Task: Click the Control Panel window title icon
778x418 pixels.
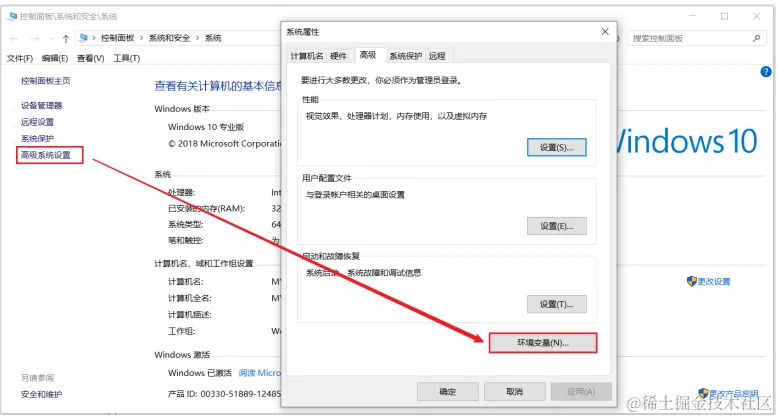Action: (13, 16)
